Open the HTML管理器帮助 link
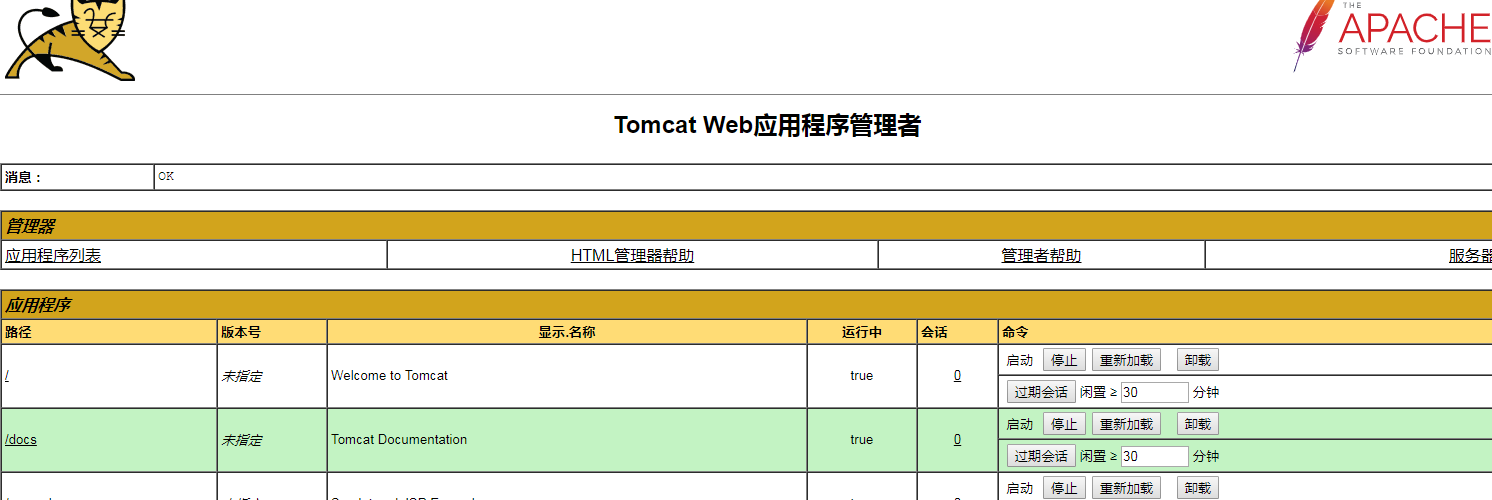Viewport: 1492px width, 500px height. 632,255
